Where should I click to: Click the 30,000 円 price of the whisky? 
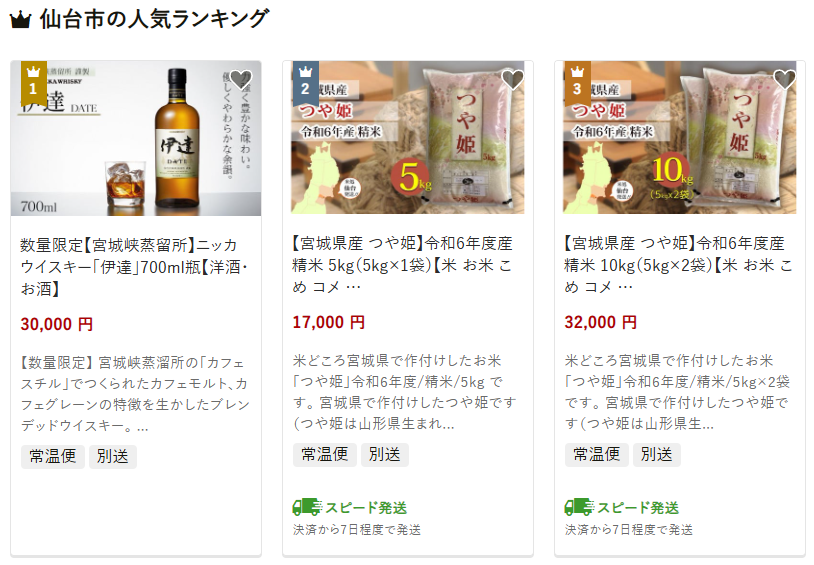click(x=57, y=324)
